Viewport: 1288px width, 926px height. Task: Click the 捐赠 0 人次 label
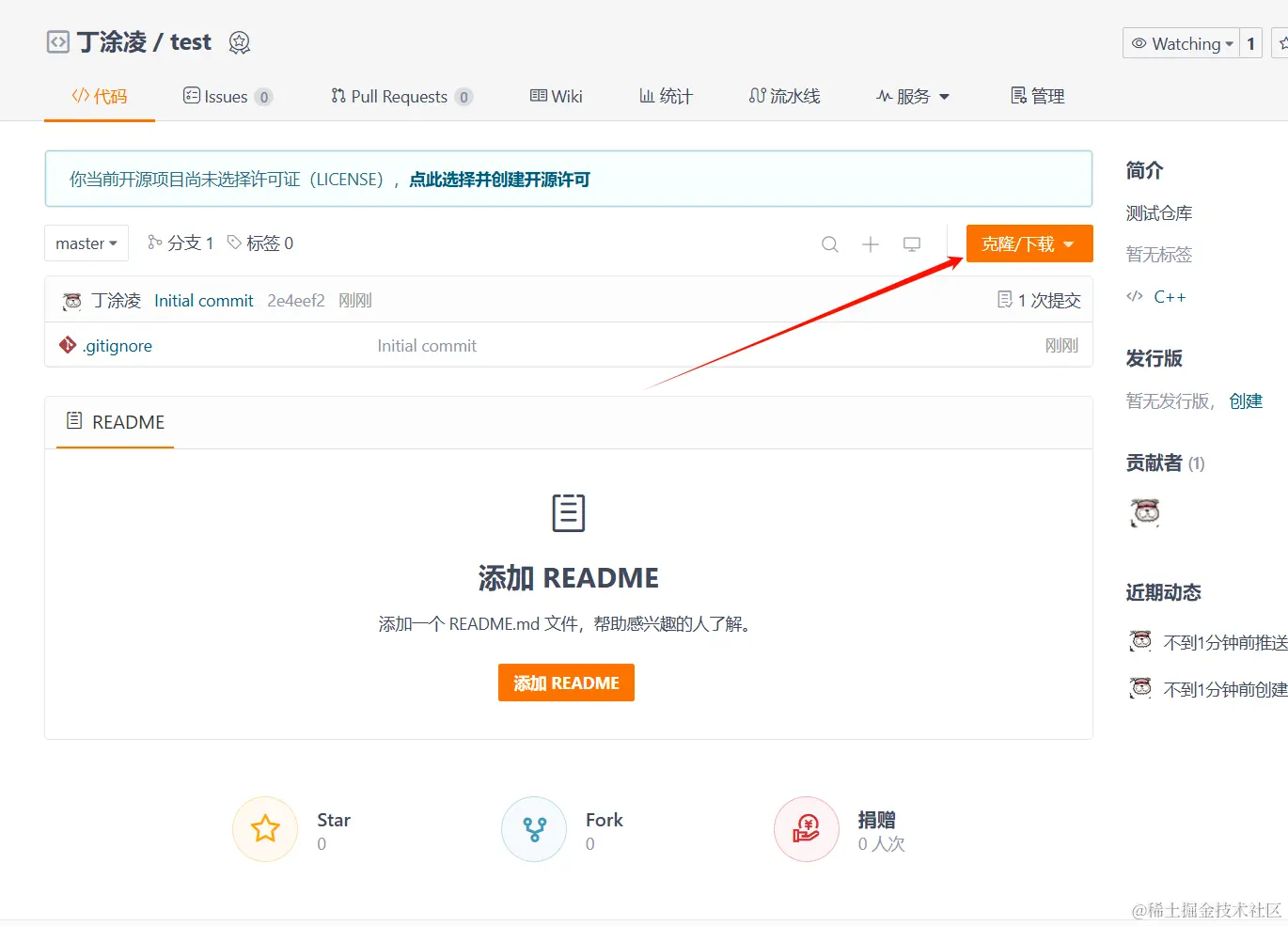881,831
